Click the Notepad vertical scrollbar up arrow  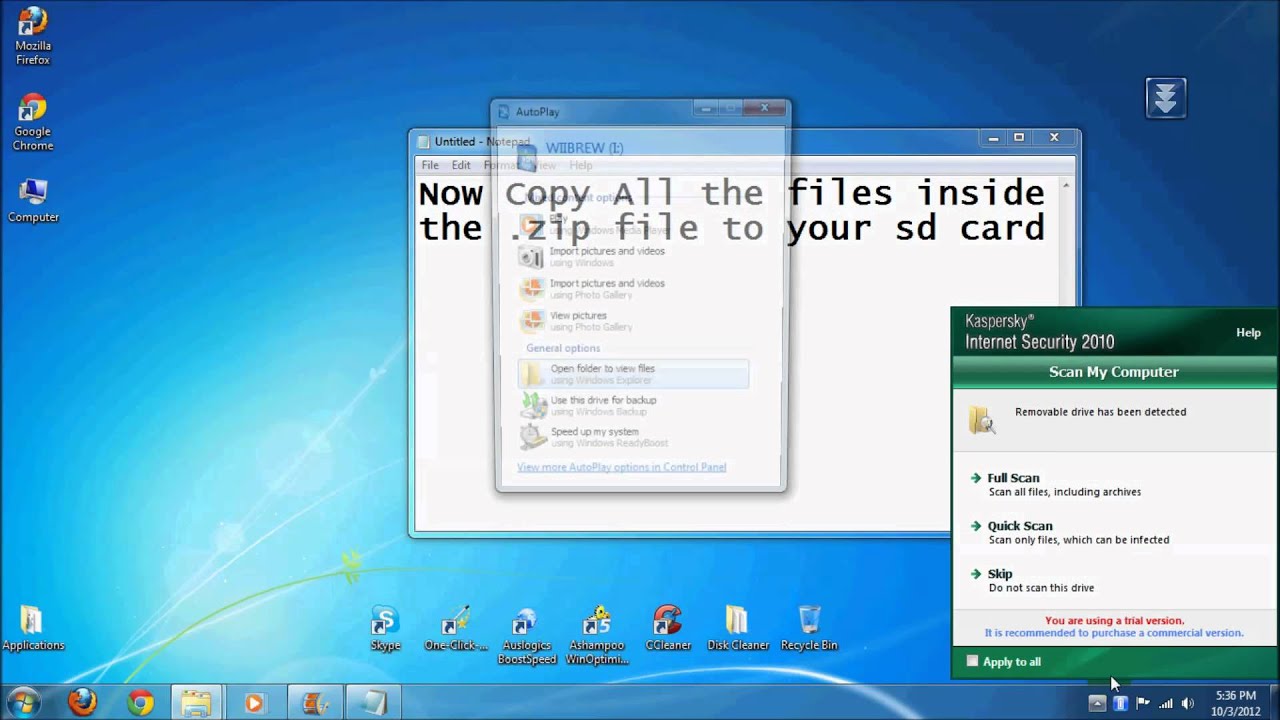(1066, 186)
